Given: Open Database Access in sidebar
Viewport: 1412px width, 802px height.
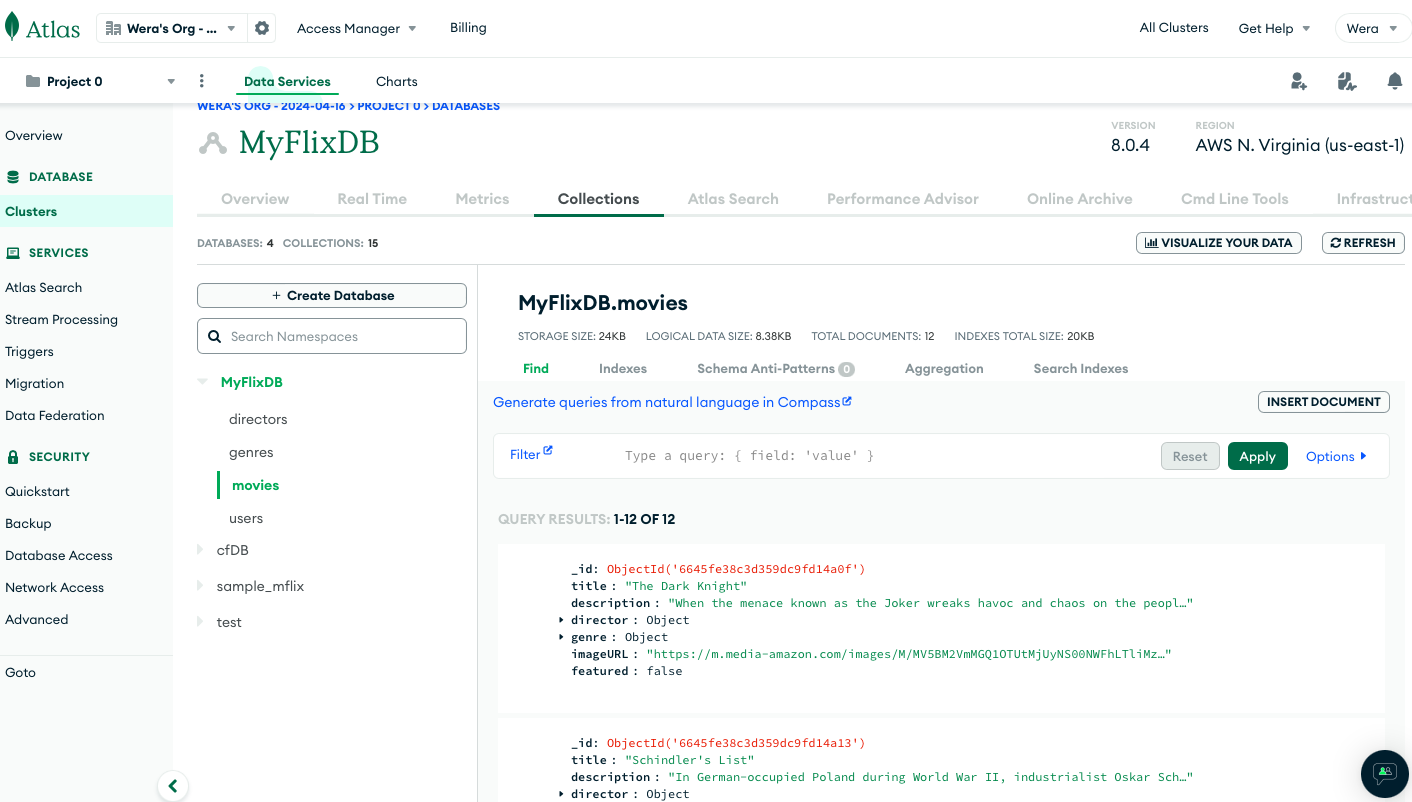Looking at the screenshot, I should click(59, 555).
